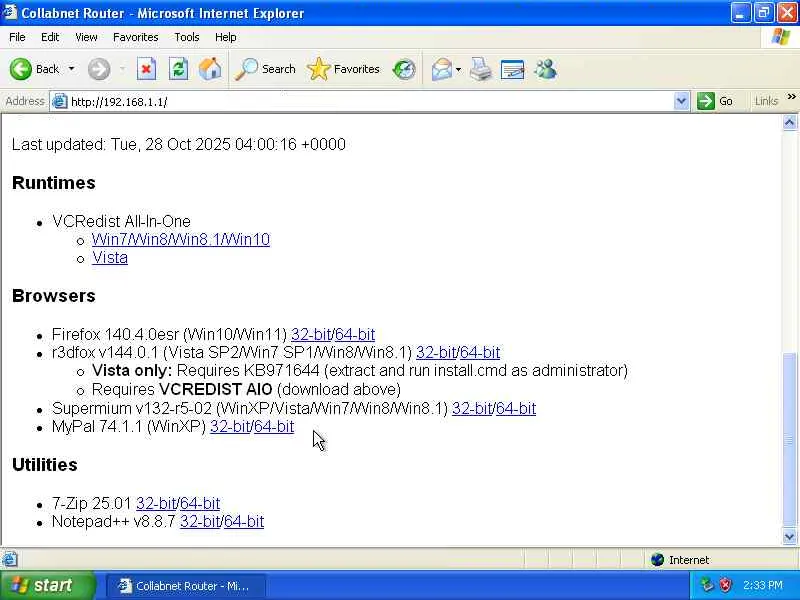Viewport: 800px width, 600px height.
Task: Download Supermium v132-r5-02 64-bit
Action: click(x=516, y=408)
